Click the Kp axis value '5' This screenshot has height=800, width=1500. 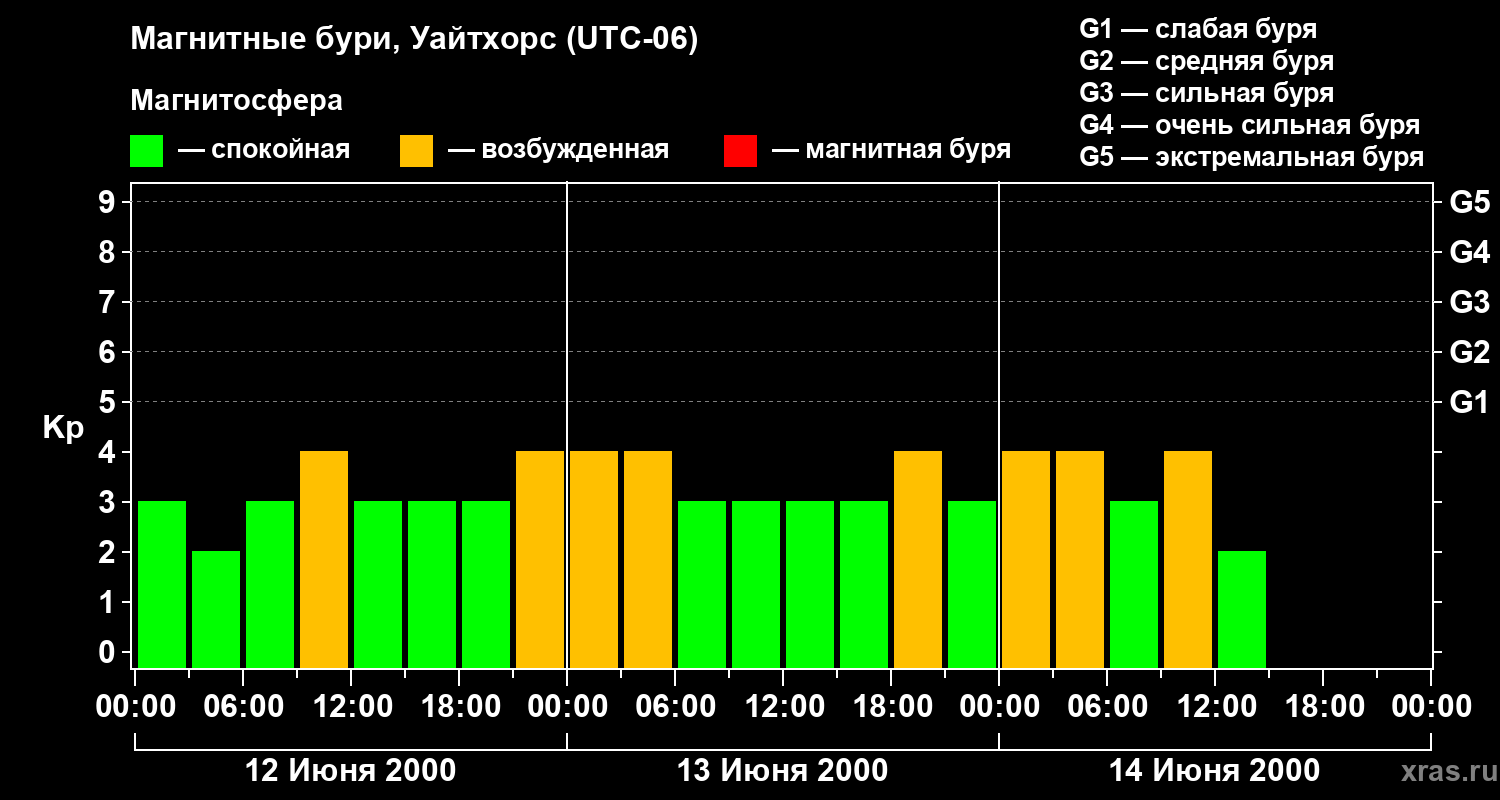pos(109,402)
